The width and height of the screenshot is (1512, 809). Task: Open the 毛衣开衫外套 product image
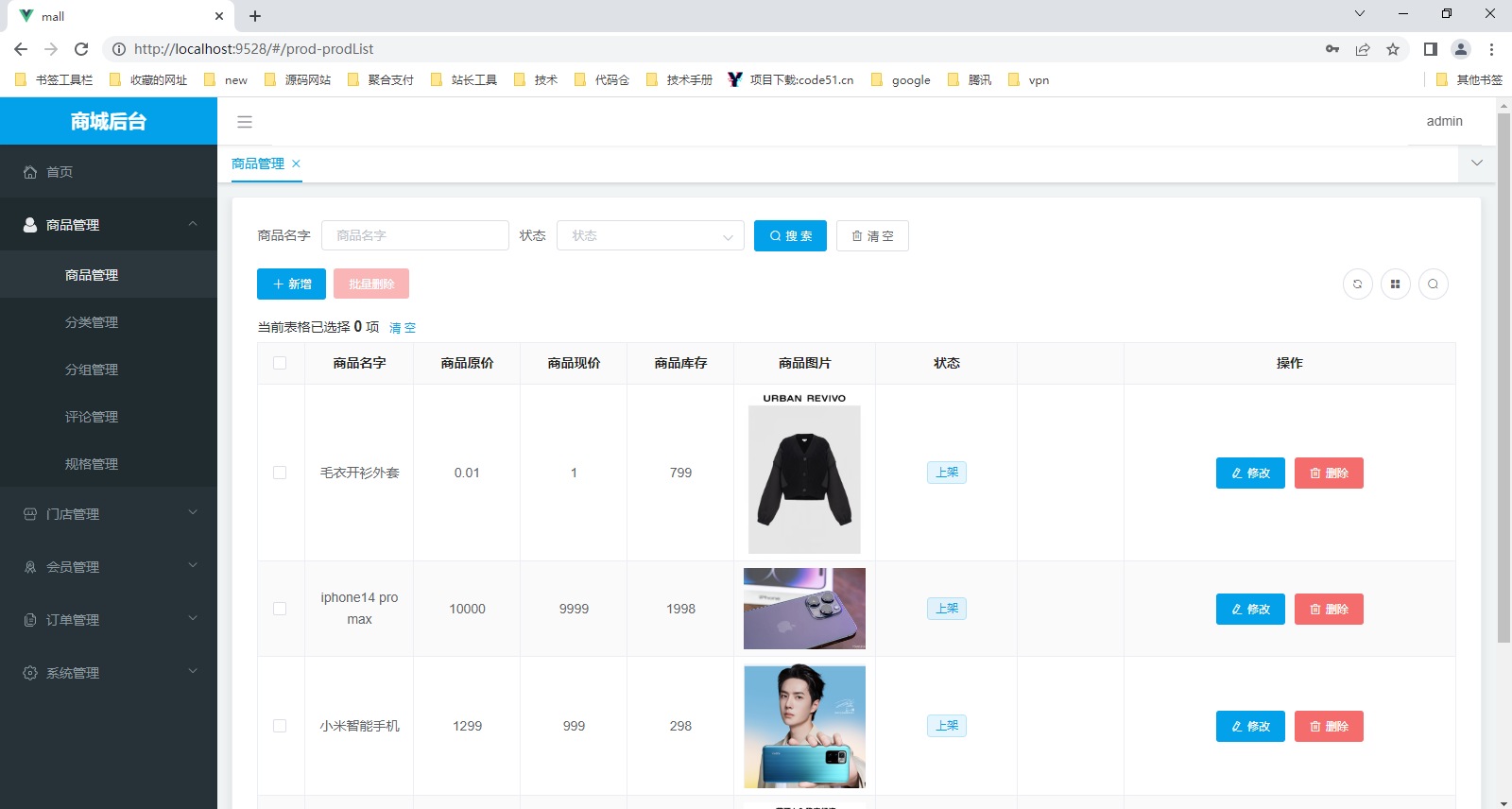click(x=804, y=473)
